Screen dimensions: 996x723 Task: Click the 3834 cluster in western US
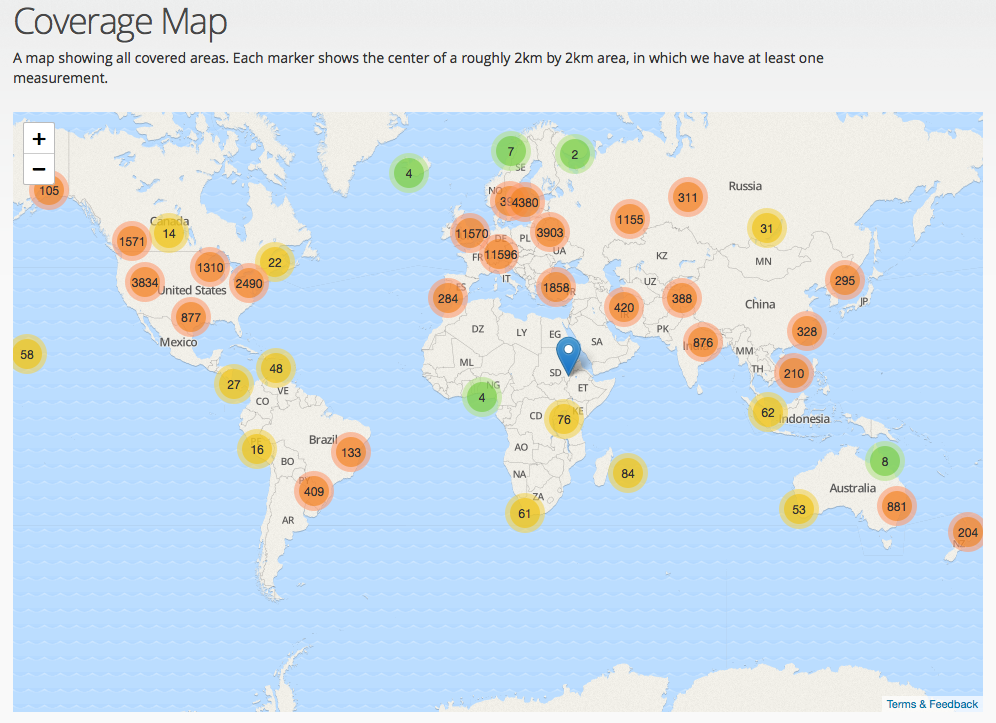pyautogui.click(x=145, y=283)
